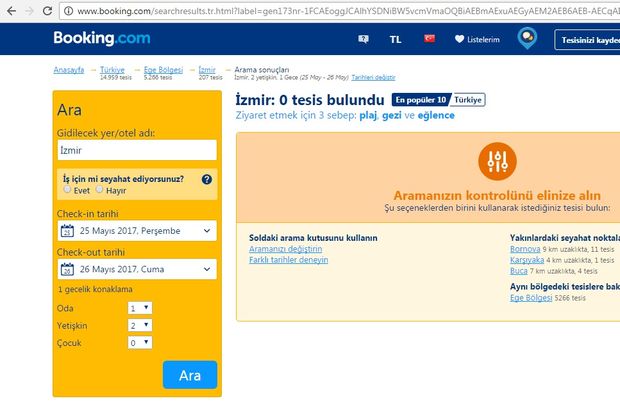Open Bornova nearby destination link
This screenshot has height=410, width=620.
point(525,249)
